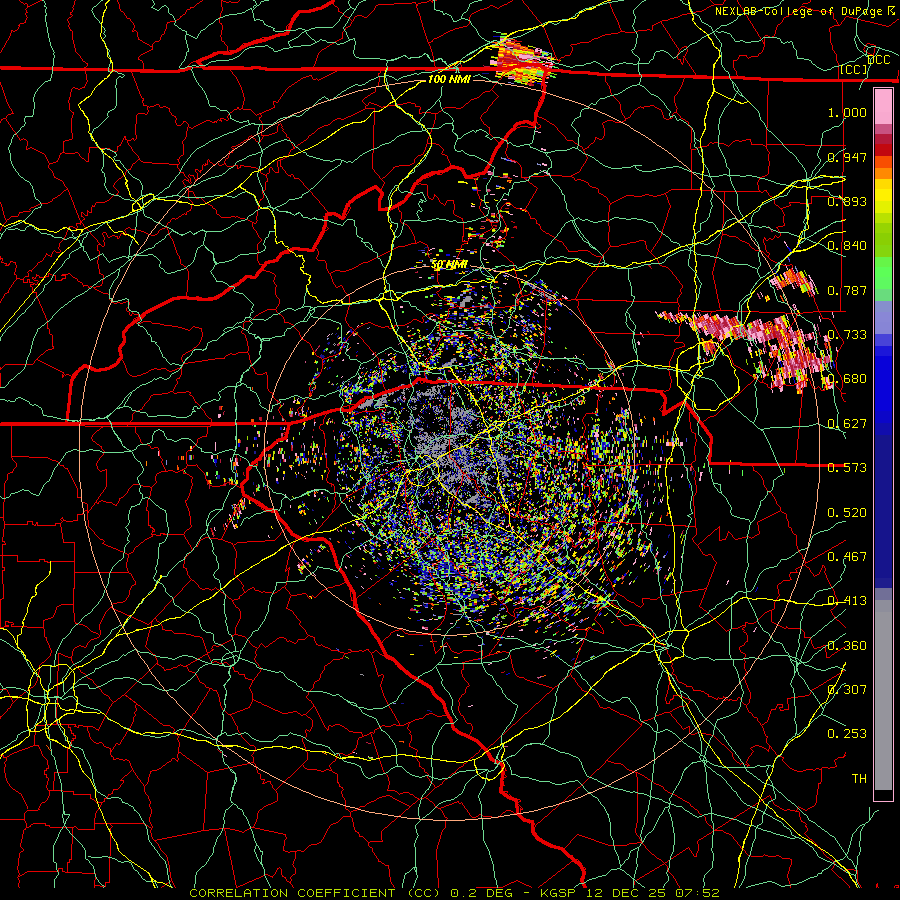Screen dimensions: 900x900
Task: Select the 0.893 legend value
Action: (x=847, y=201)
